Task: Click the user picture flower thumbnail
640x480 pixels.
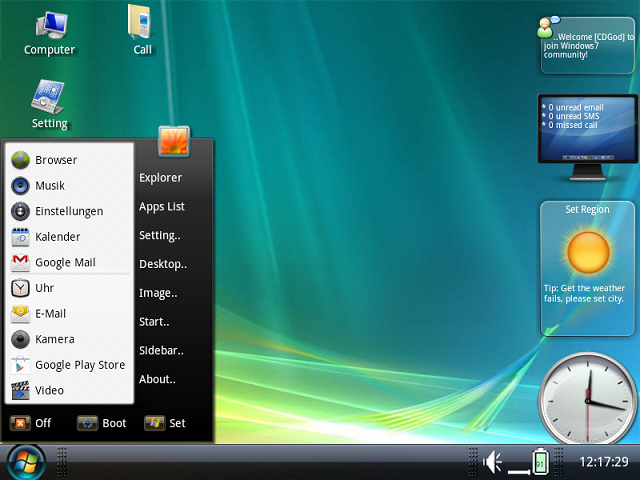Action: pyautogui.click(x=174, y=141)
